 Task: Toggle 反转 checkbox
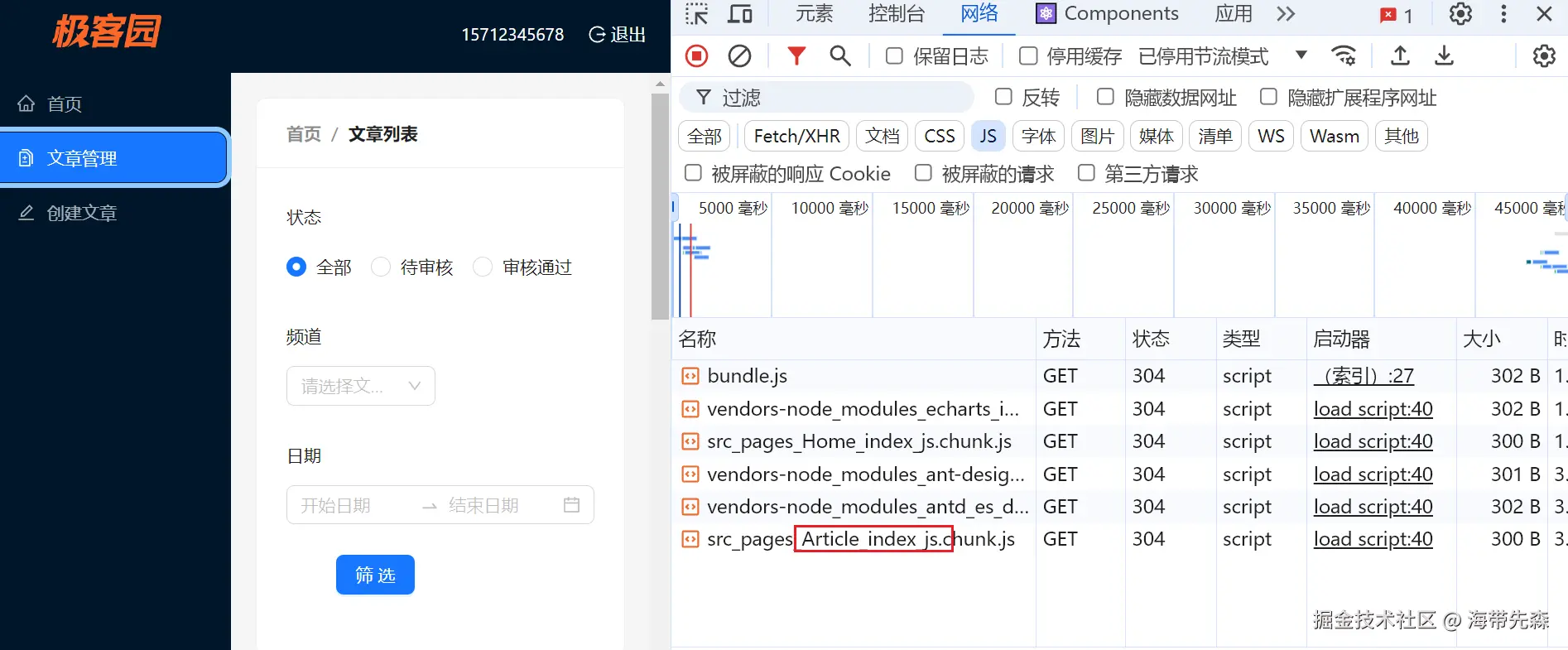[x=1003, y=97]
